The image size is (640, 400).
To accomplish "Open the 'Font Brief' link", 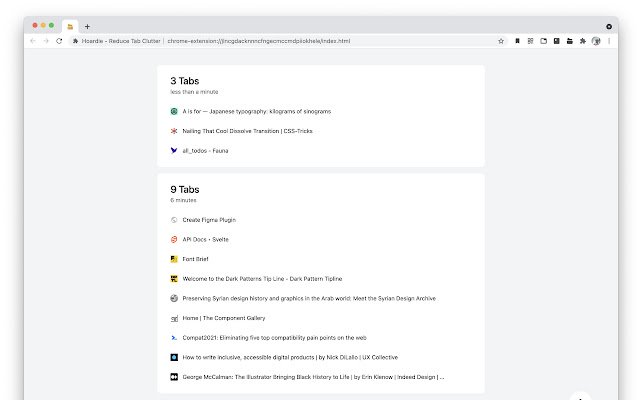I will click(x=195, y=259).
